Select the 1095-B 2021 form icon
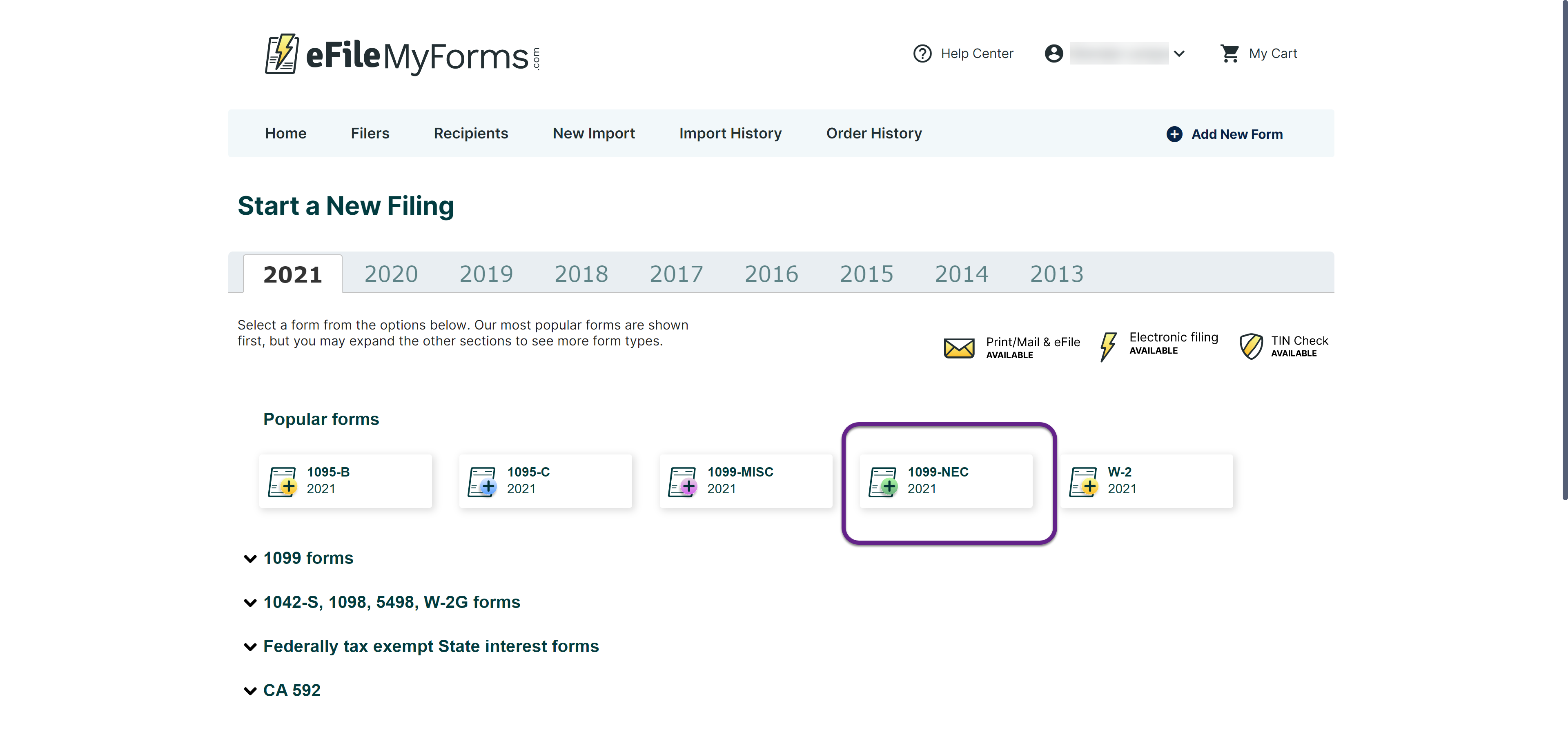1568x746 pixels. pyautogui.click(x=283, y=482)
